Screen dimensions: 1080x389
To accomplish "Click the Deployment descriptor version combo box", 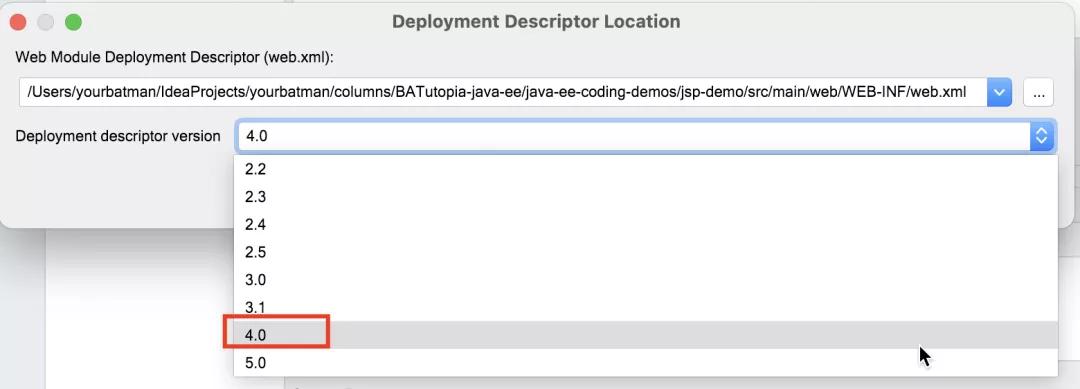I will [x=645, y=136].
